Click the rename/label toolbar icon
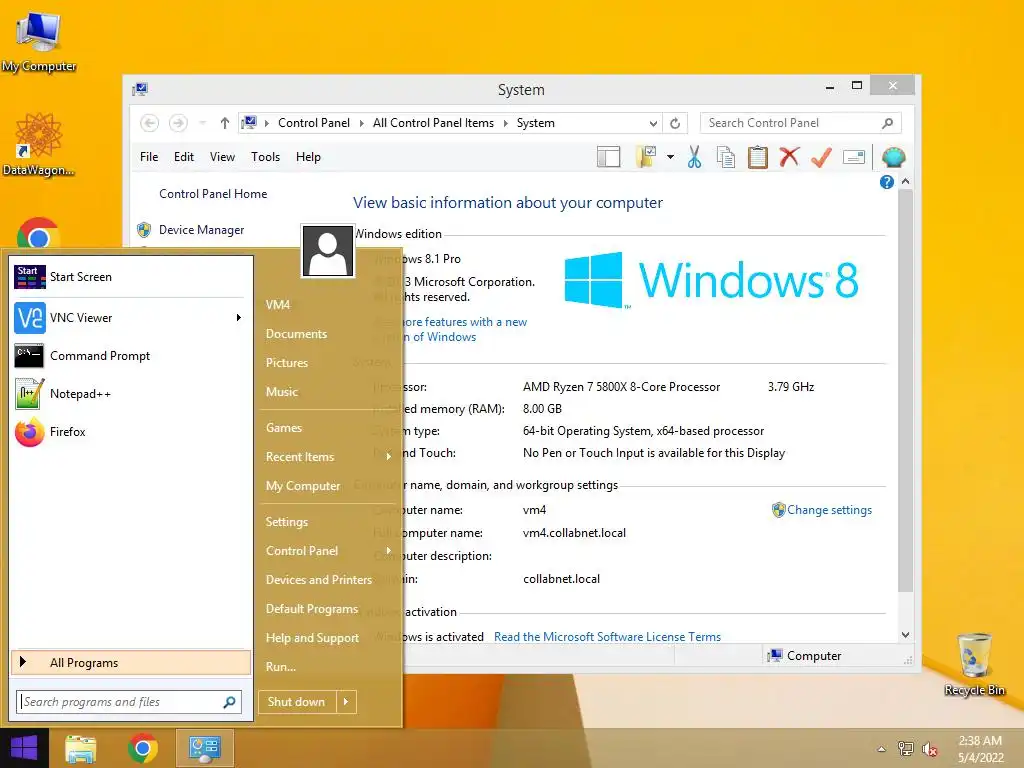Screen dimensions: 1024x768 (854, 157)
